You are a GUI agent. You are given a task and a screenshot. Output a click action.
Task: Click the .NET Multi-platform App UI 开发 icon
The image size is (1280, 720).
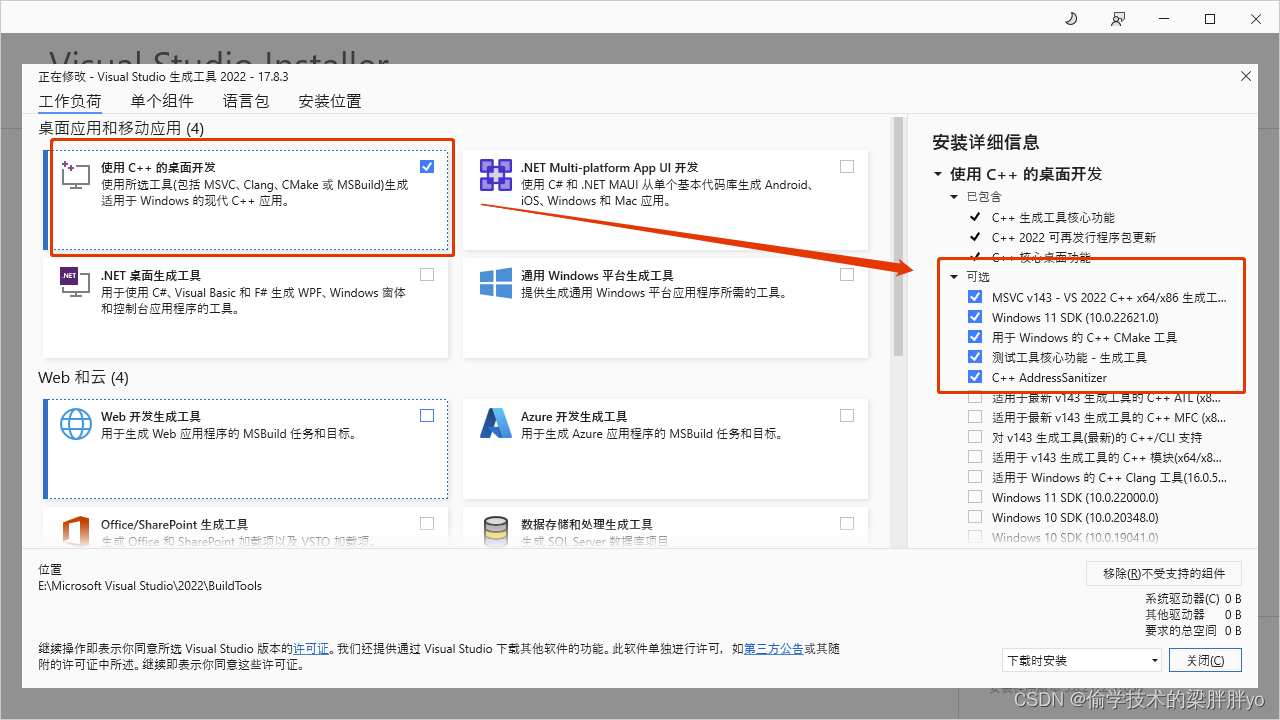(x=495, y=175)
